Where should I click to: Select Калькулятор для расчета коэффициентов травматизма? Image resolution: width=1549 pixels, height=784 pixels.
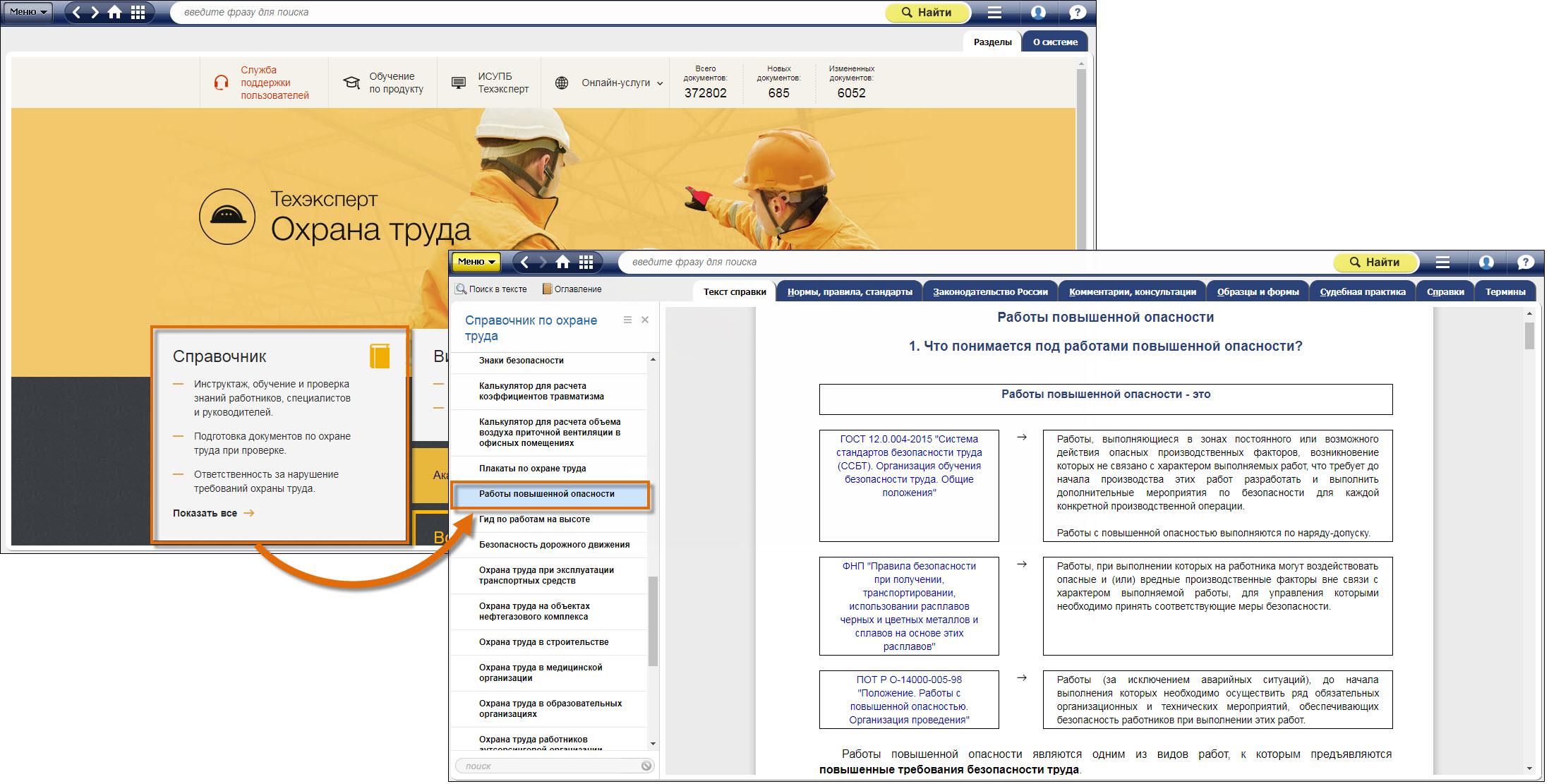[549, 392]
